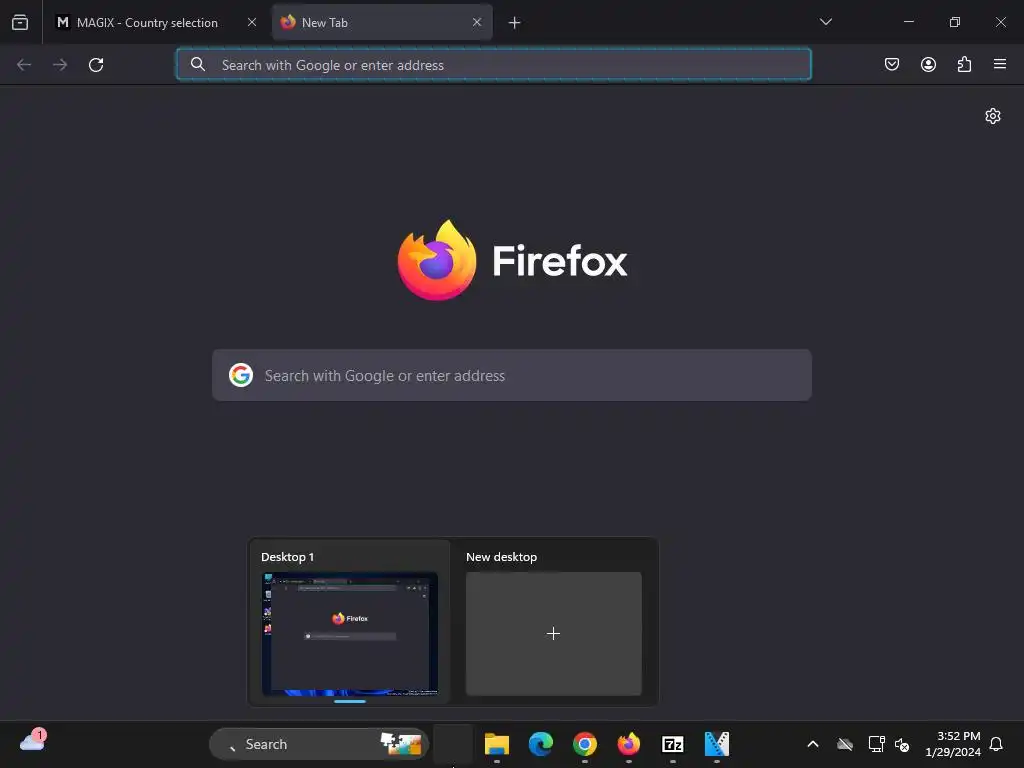Open the clock showing 3:52 PM
This screenshot has height=768, width=1024.
[953, 744]
